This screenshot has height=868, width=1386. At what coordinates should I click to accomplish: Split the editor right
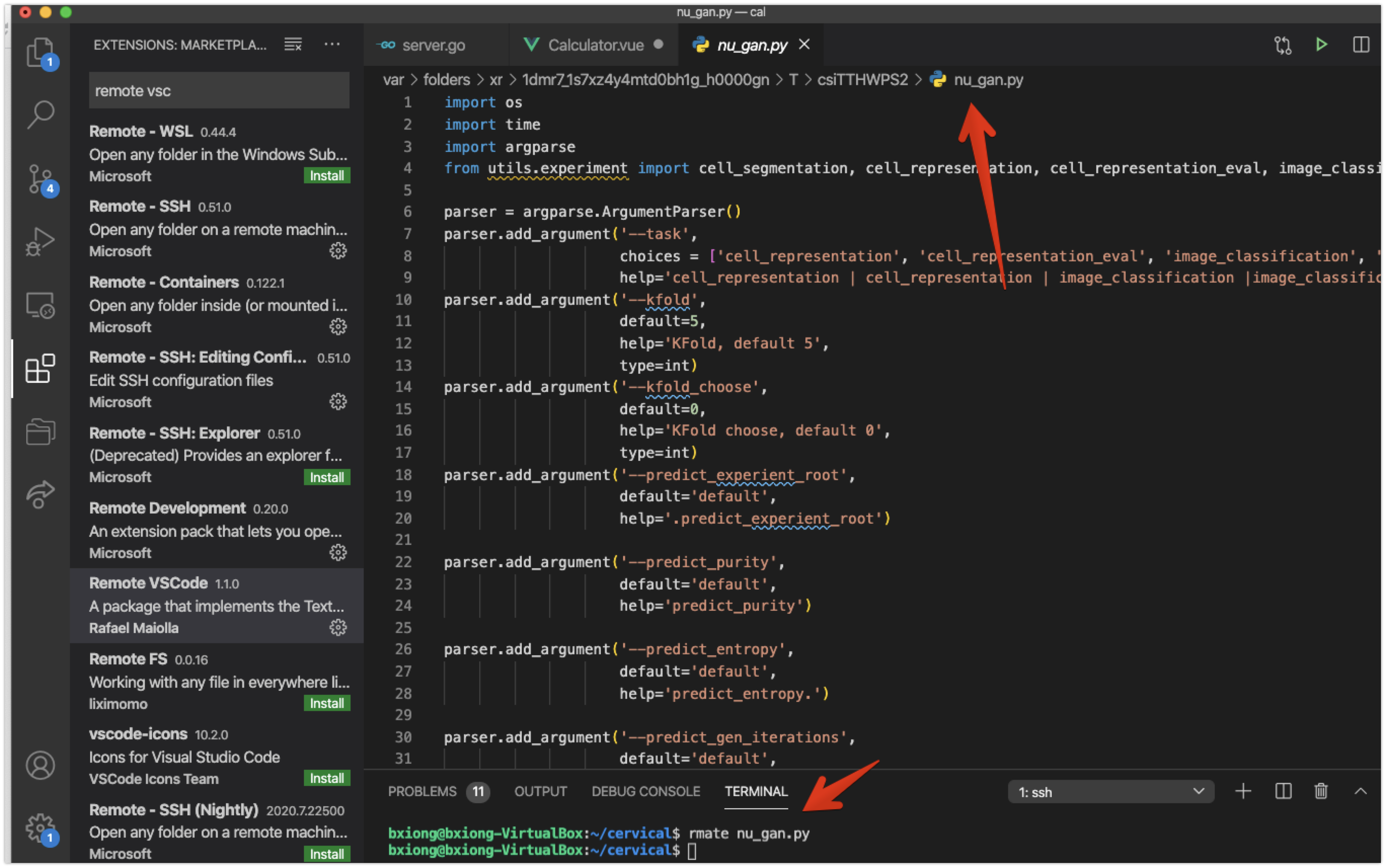(1361, 44)
